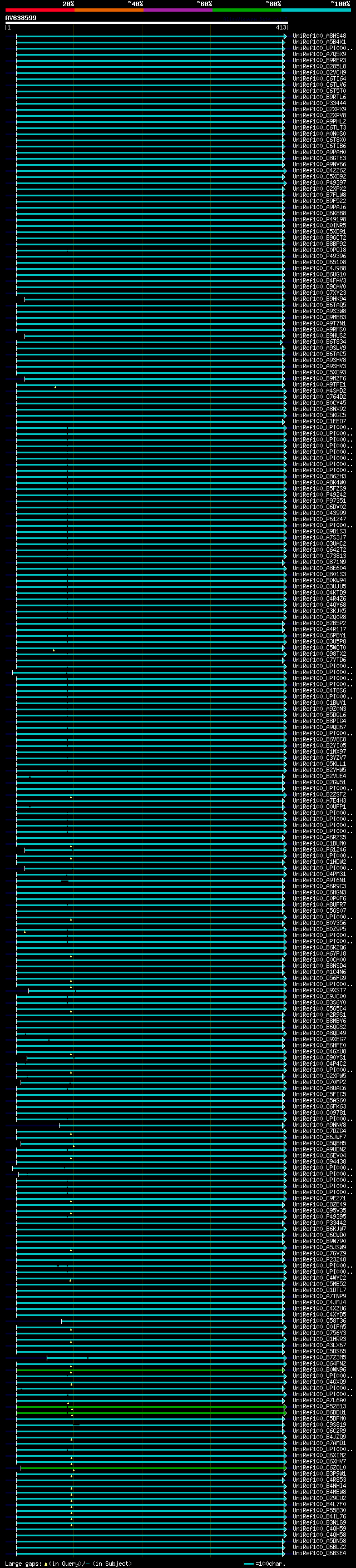Click the white query sequence bar
Image resolution: width=356 pixels, height=1568 pixels.
click(x=147, y=22)
